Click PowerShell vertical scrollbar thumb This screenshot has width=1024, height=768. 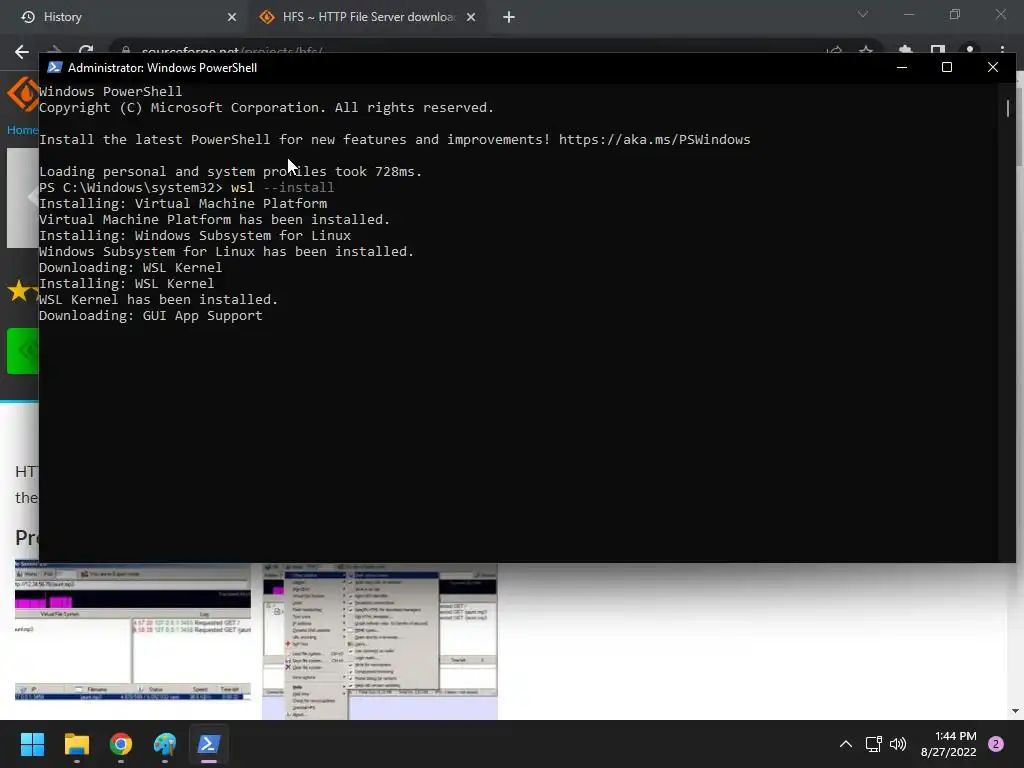(1008, 108)
